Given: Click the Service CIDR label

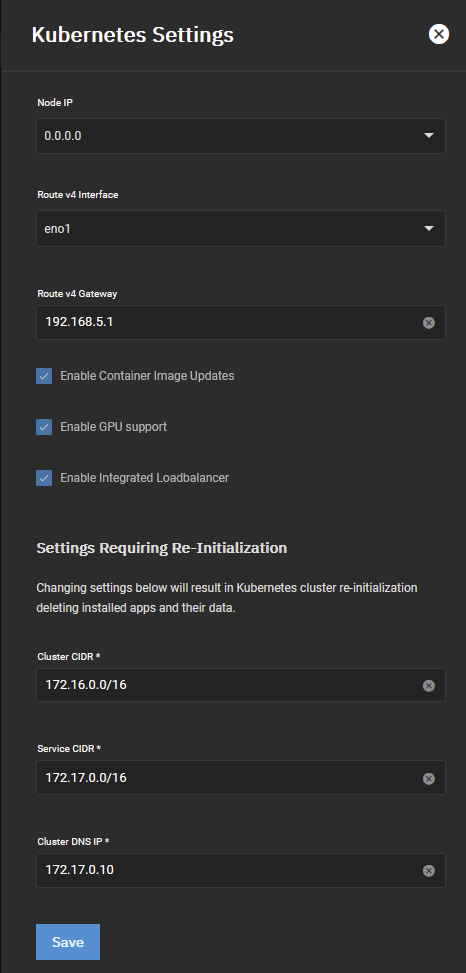Looking at the screenshot, I should pos(69,749).
